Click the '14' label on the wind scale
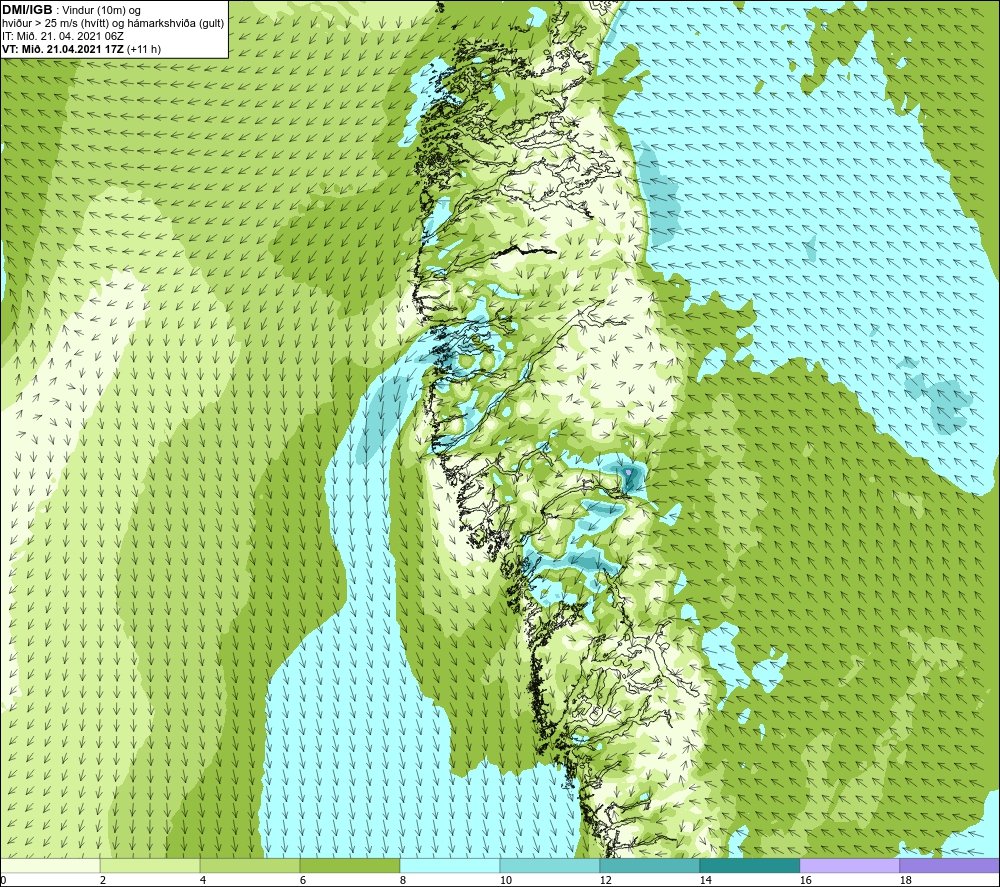Image resolution: width=1000 pixels, height=887 pixels. point(705,880)
